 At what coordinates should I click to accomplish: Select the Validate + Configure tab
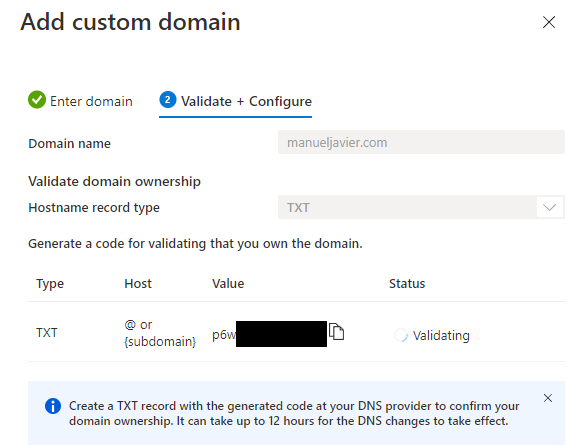tap(235, 101)
